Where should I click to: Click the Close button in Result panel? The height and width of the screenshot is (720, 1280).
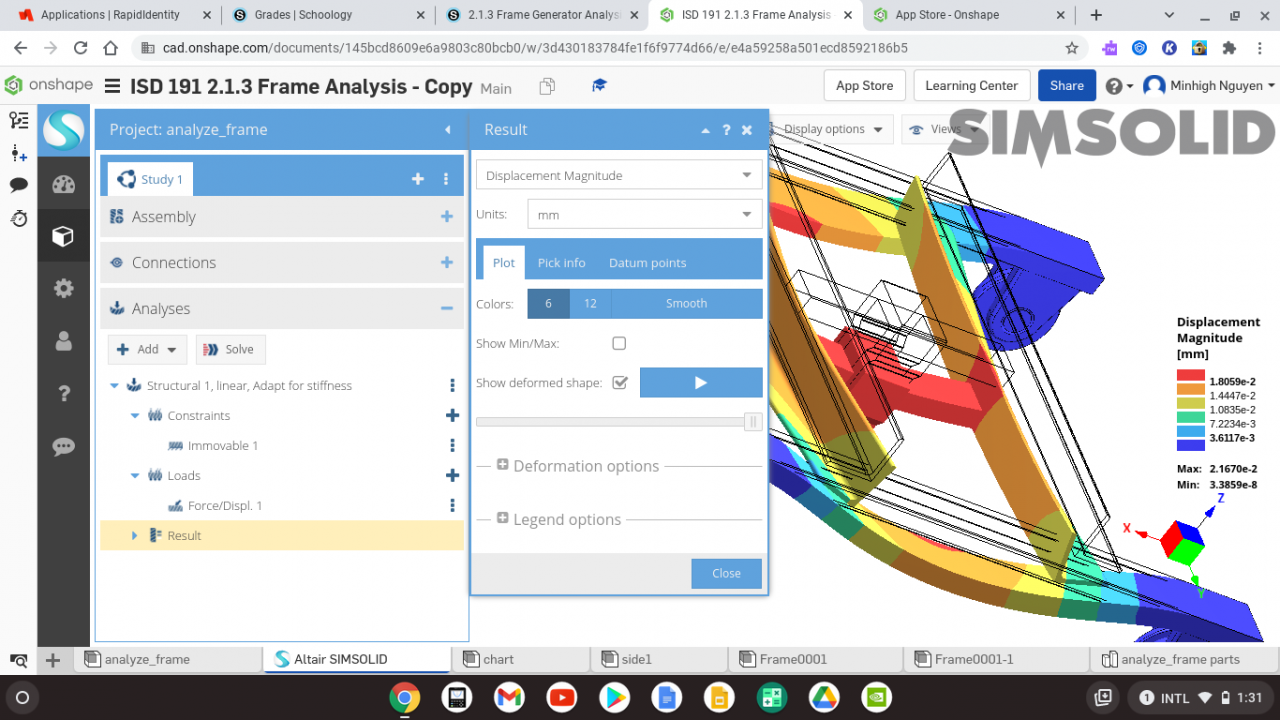pos(726,573)
